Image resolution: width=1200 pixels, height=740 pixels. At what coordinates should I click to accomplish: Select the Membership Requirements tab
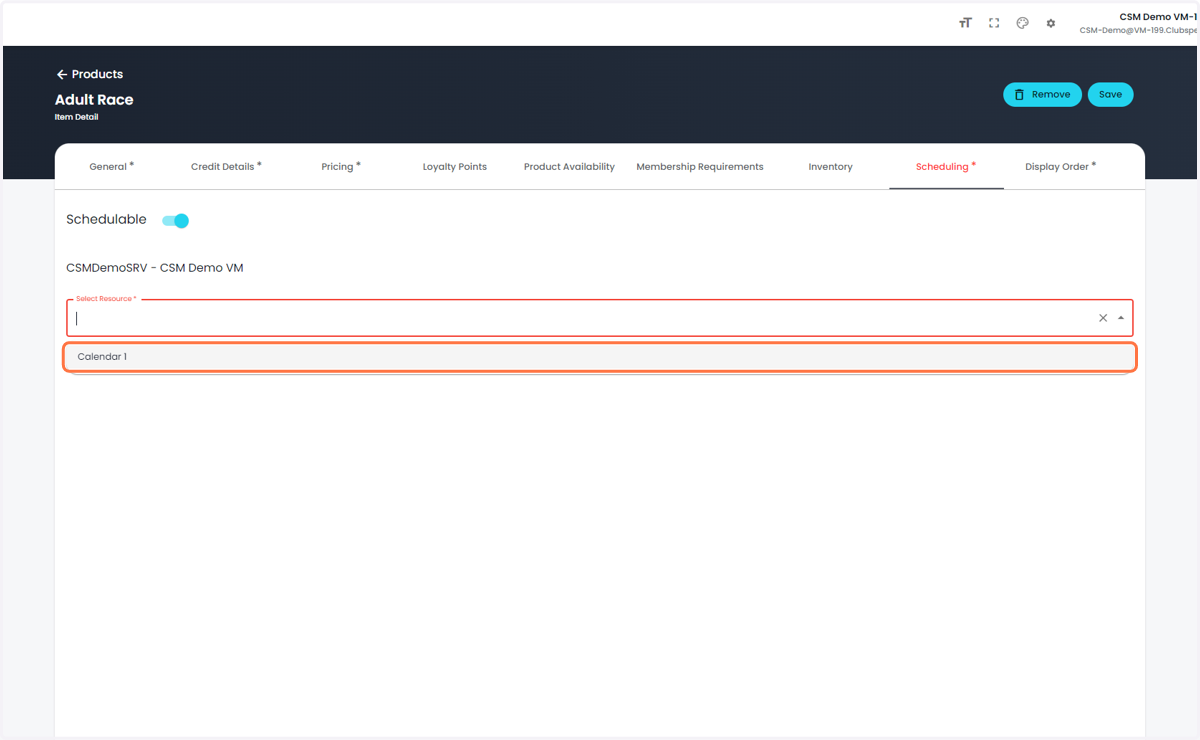click(x=700, y=166)
